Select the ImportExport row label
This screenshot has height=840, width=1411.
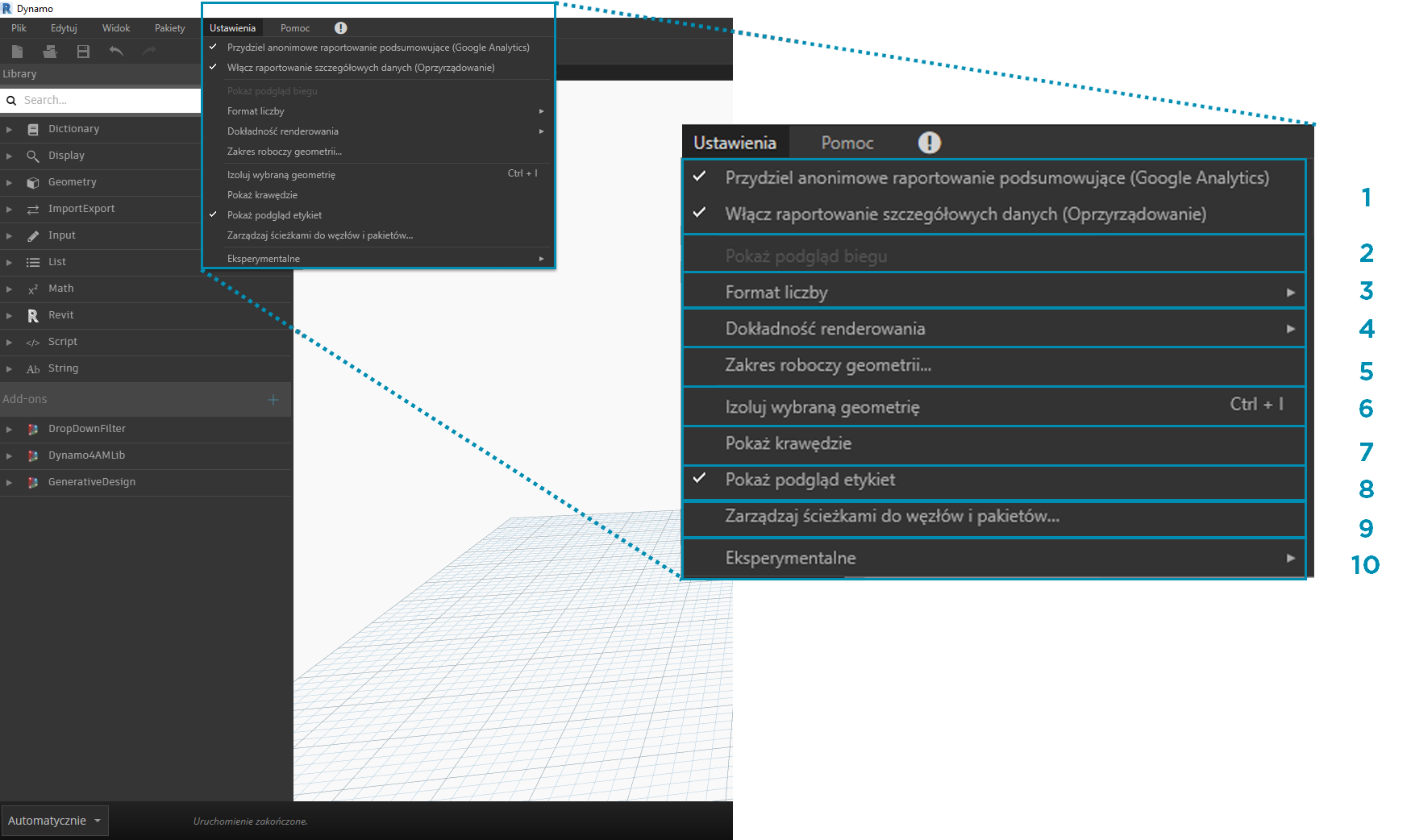click(81, 209)
